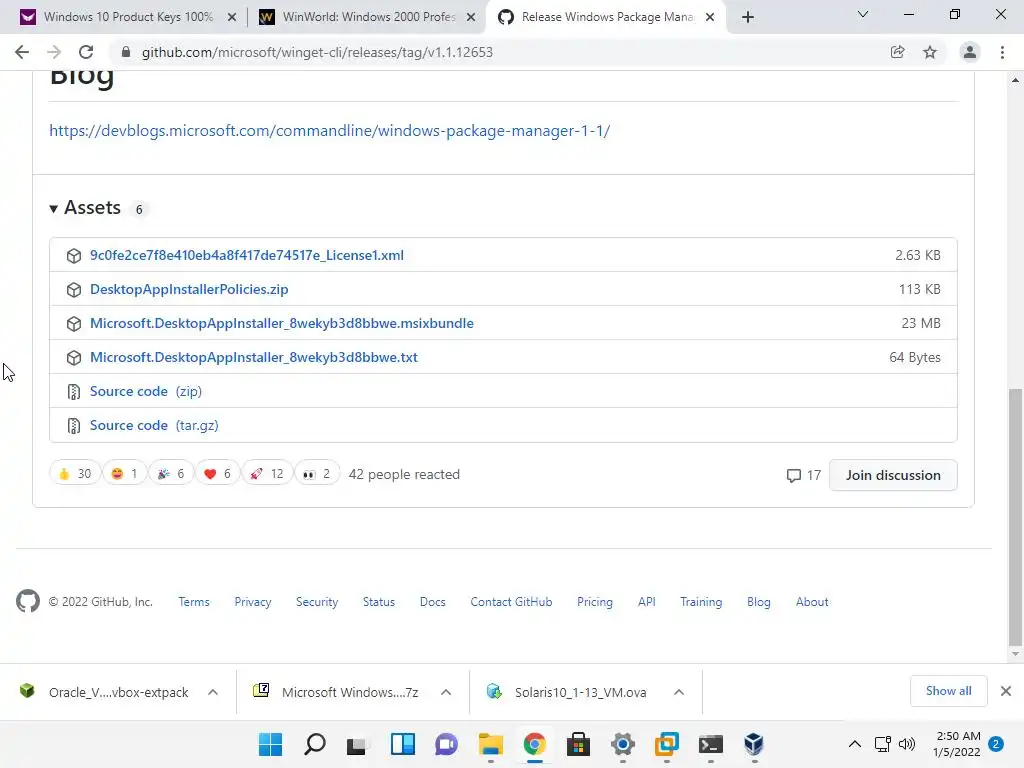Click the Join discussion button
Viewport: 1024px width, 768px height.
pos(893,475)
